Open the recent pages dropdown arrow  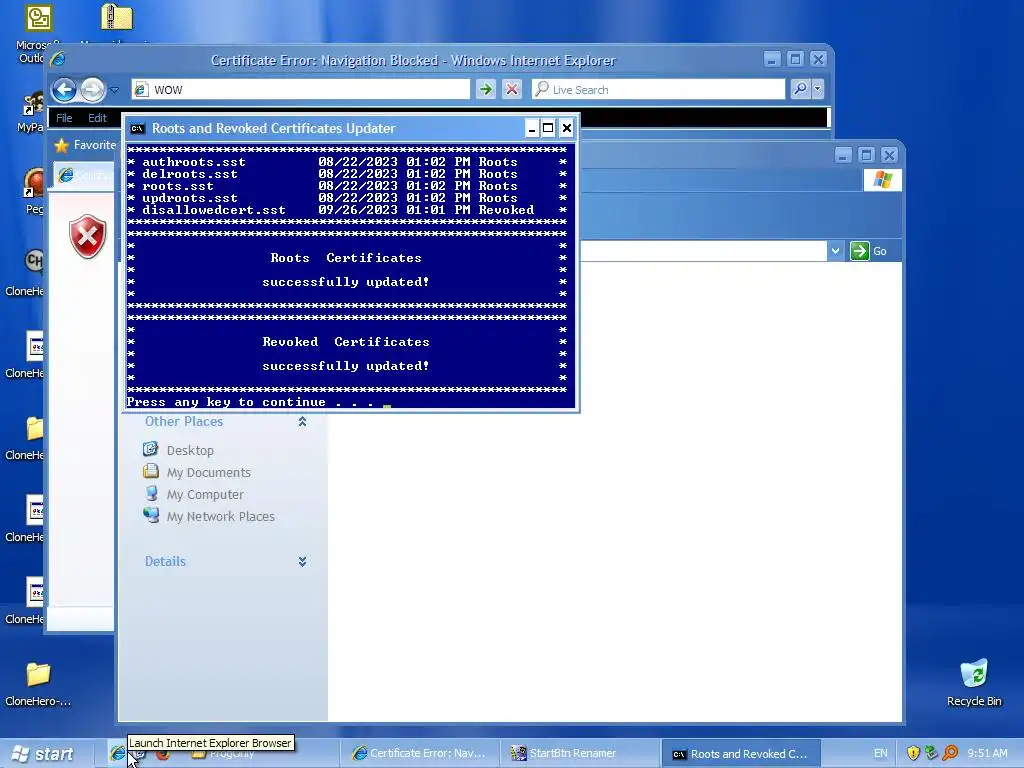[x=114, y=89]
